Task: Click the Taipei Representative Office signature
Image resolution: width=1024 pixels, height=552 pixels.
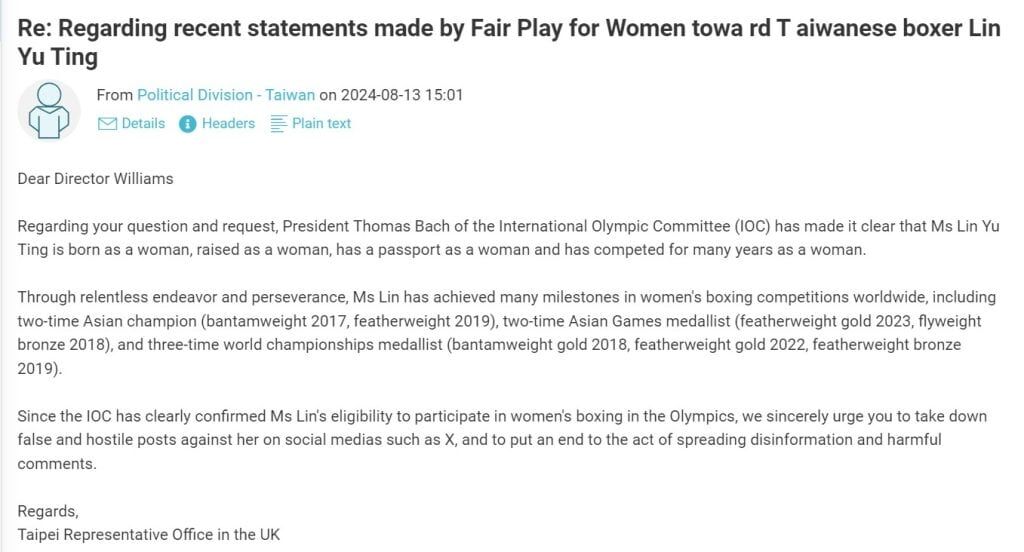Action: pos(149,534)
